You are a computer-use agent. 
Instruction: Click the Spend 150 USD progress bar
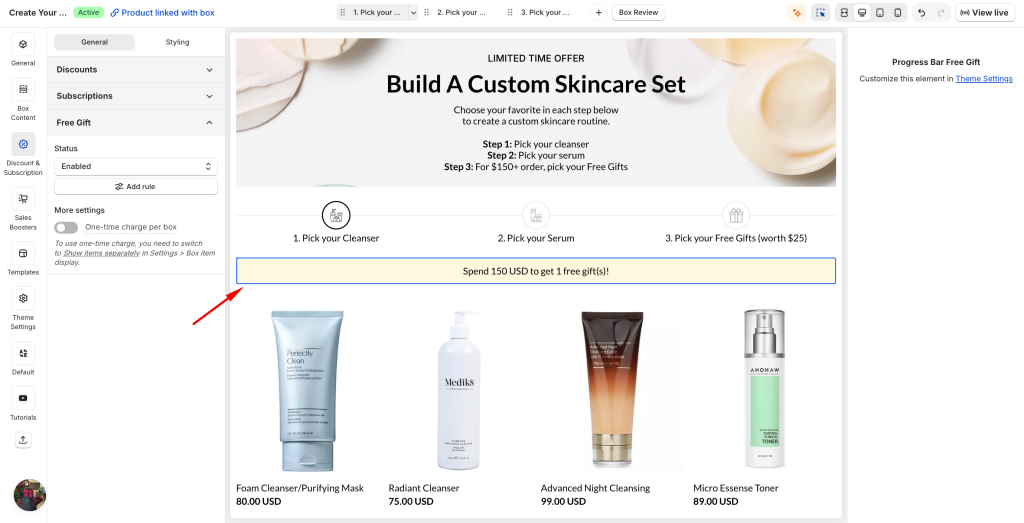click(536, 271)
